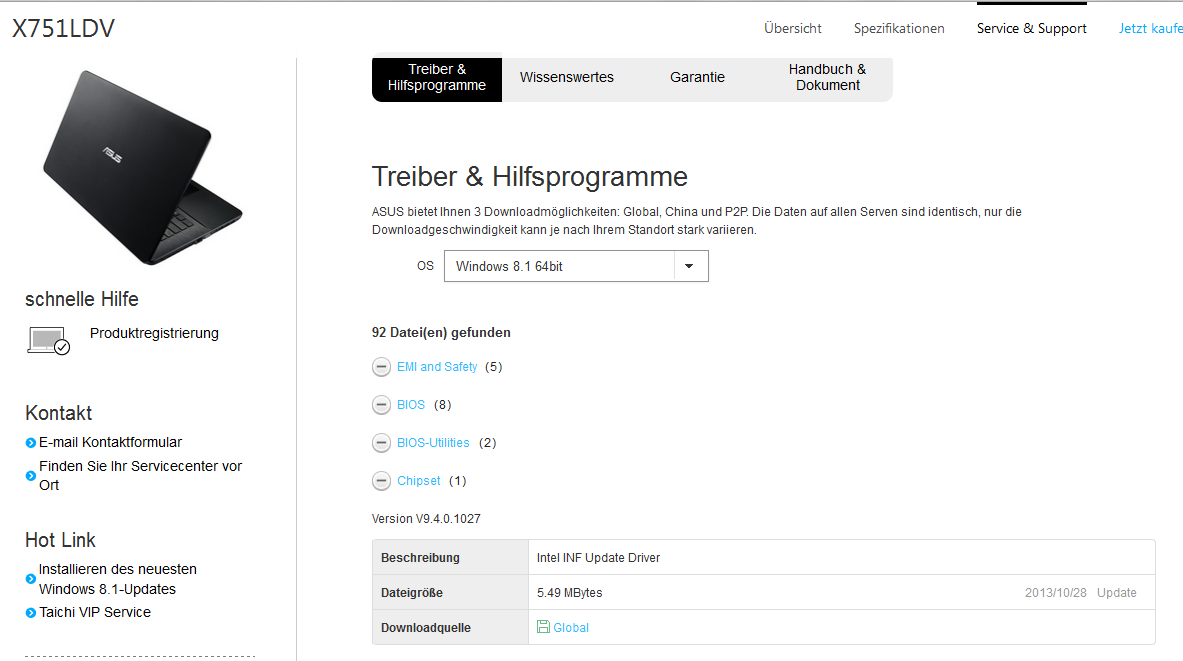This screenshot has width=1183, height=661.
Task: Collapse the Chipset category minus icon
Action: (x=382, y=481)
